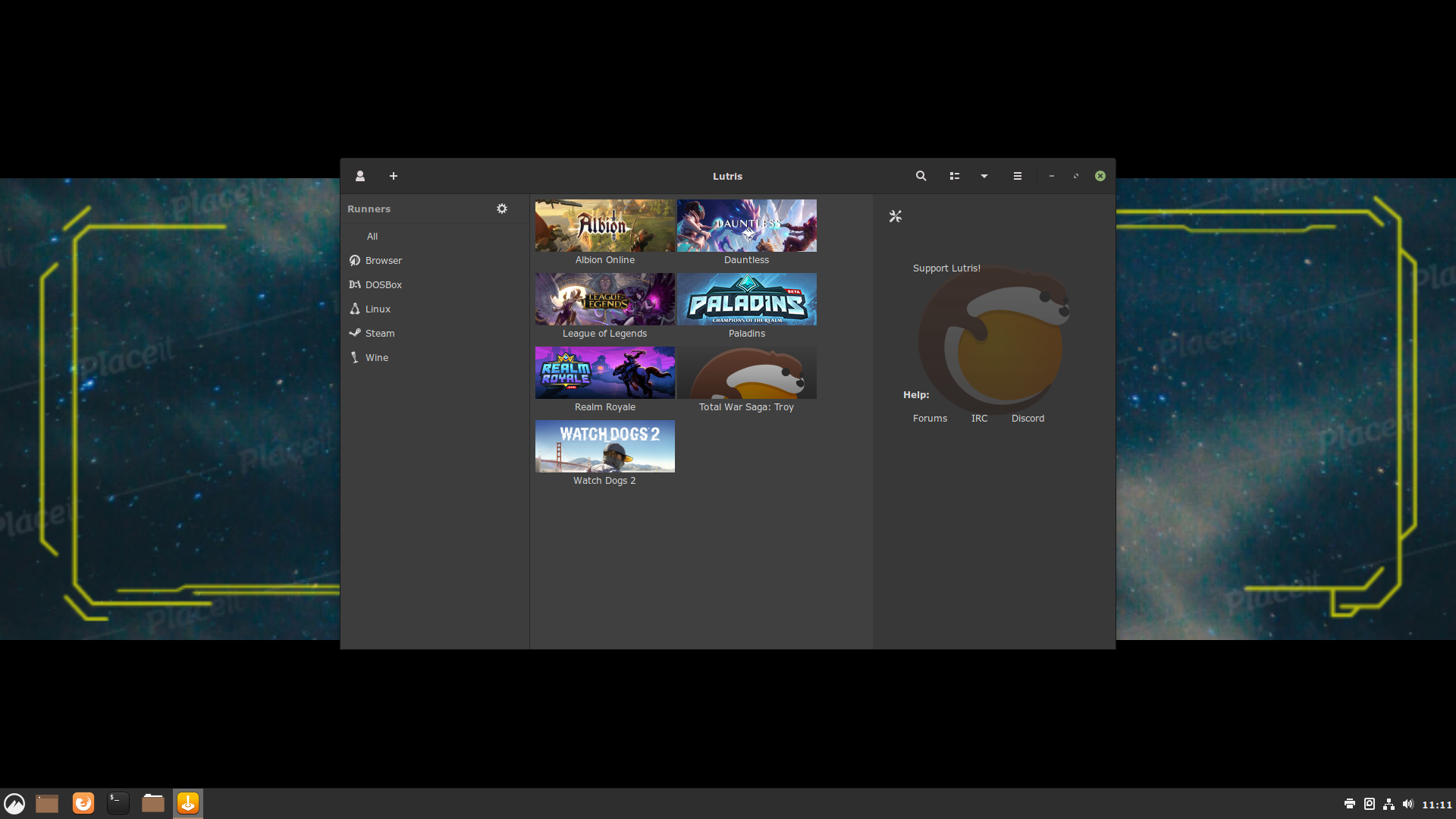Click the tools icon in right panel
The height and width of the screenshot is (819, 1456).
tap(896, 217)
